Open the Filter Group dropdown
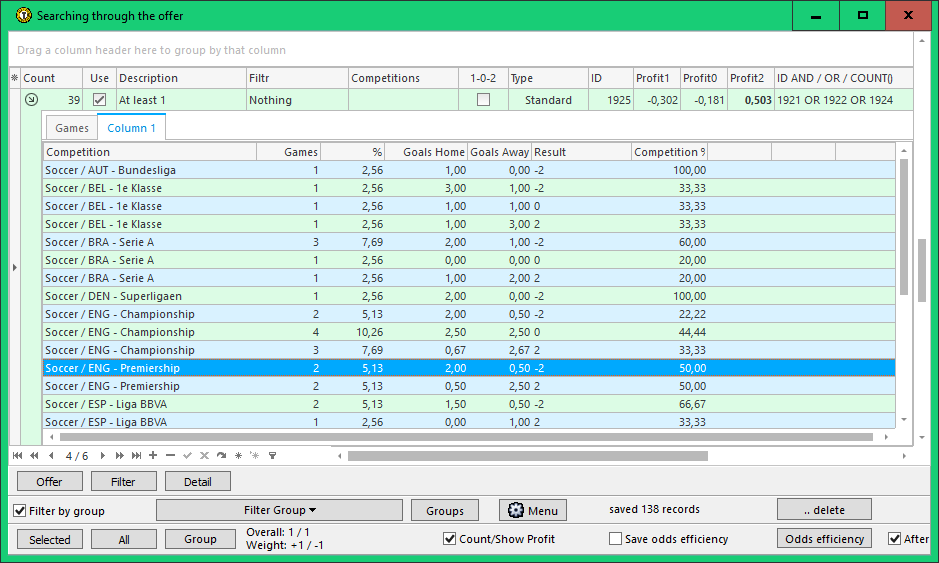 [279, 510]
